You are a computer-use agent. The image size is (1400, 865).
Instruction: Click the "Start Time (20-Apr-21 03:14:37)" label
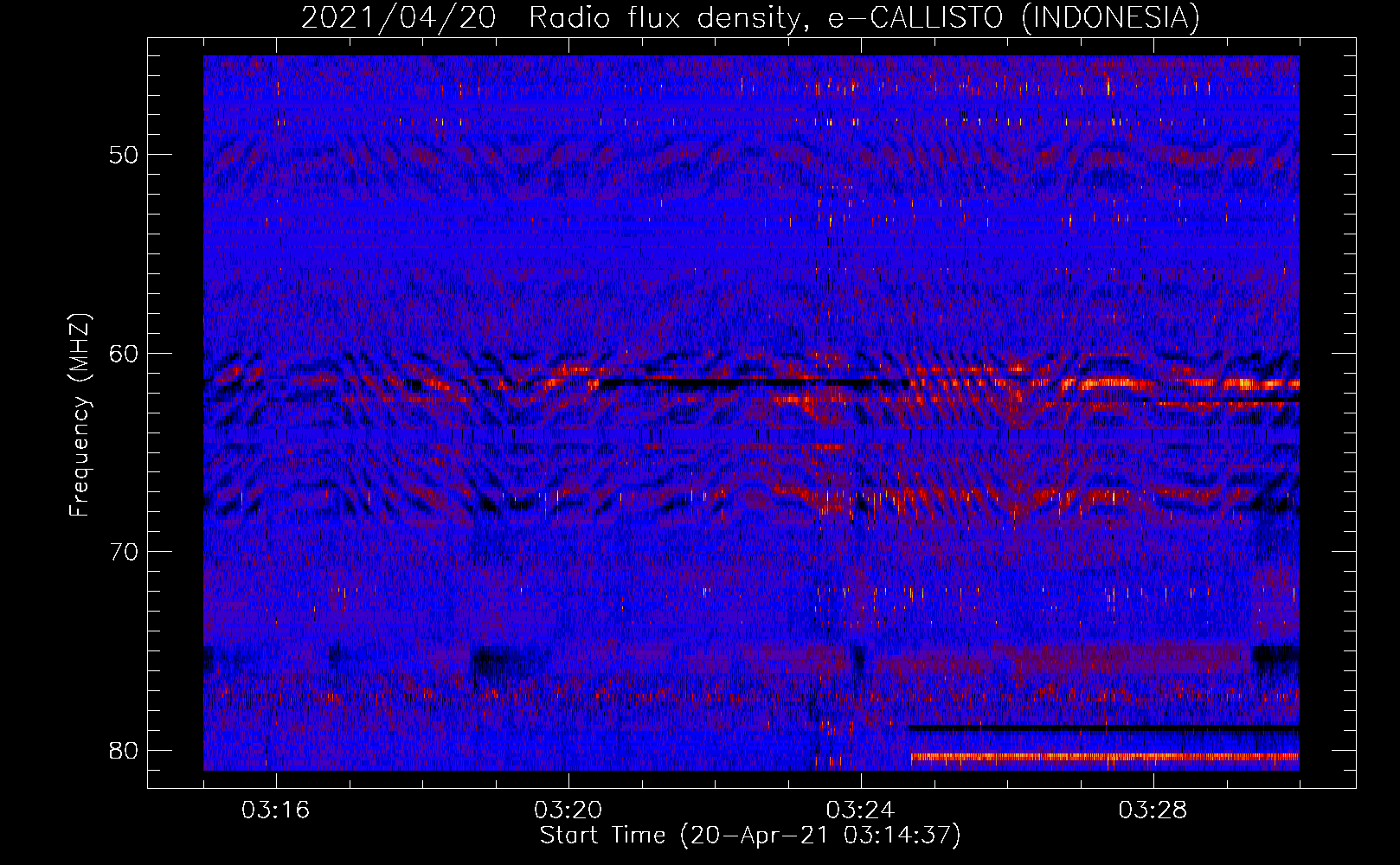750,836
